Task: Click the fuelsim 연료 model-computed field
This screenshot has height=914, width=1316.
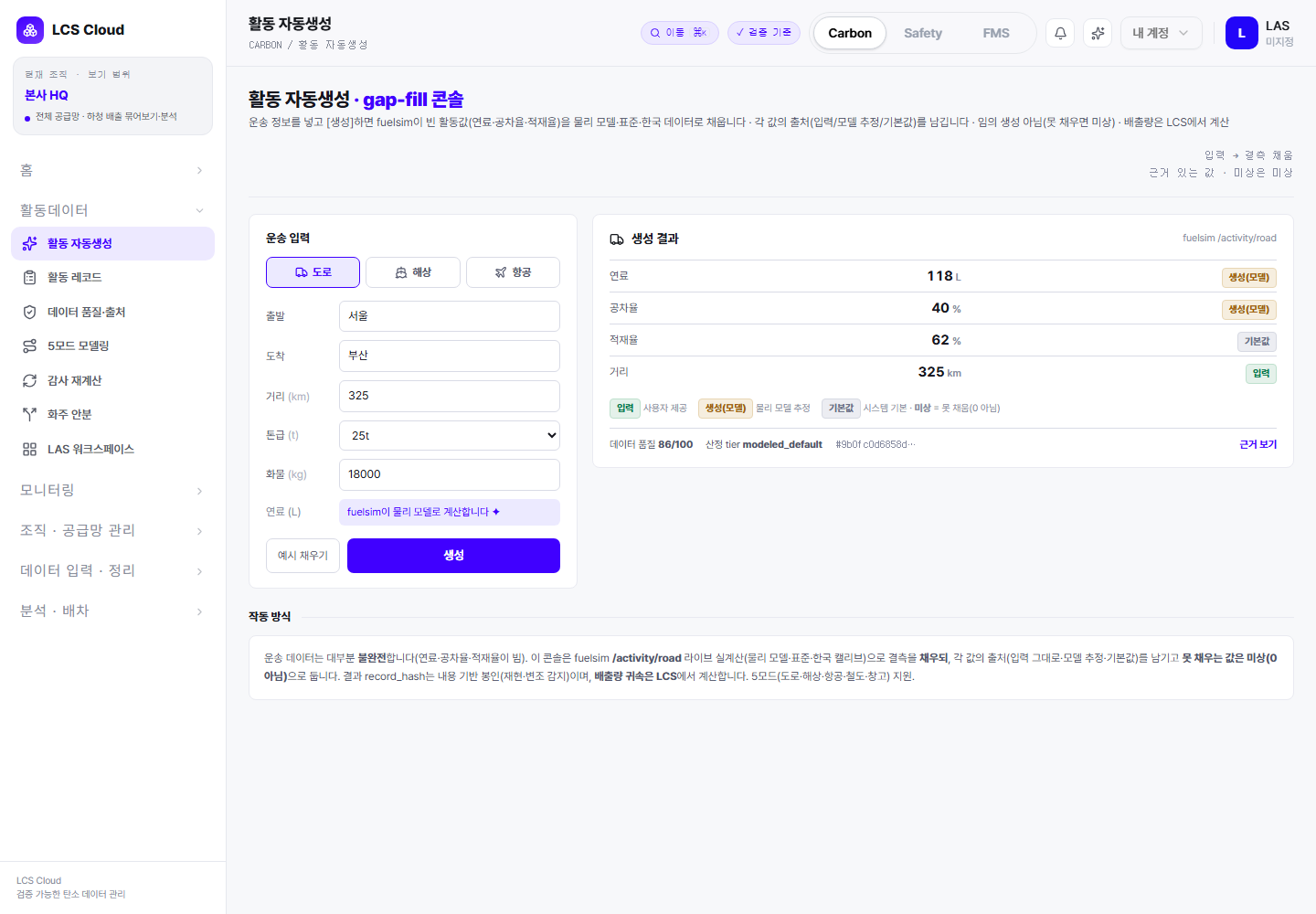Action: click(450, 513)
